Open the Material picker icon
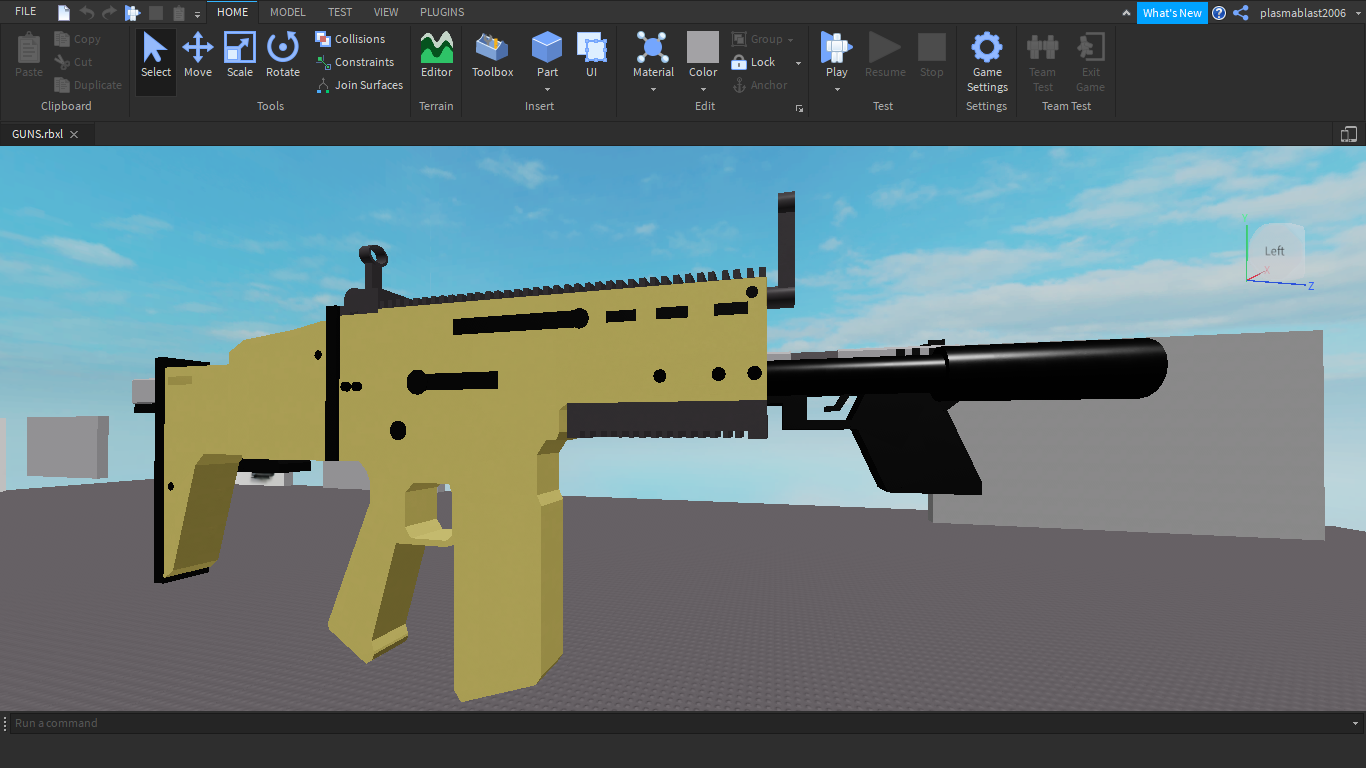Viewport: 1366px width, 768px height. [653, 47]
